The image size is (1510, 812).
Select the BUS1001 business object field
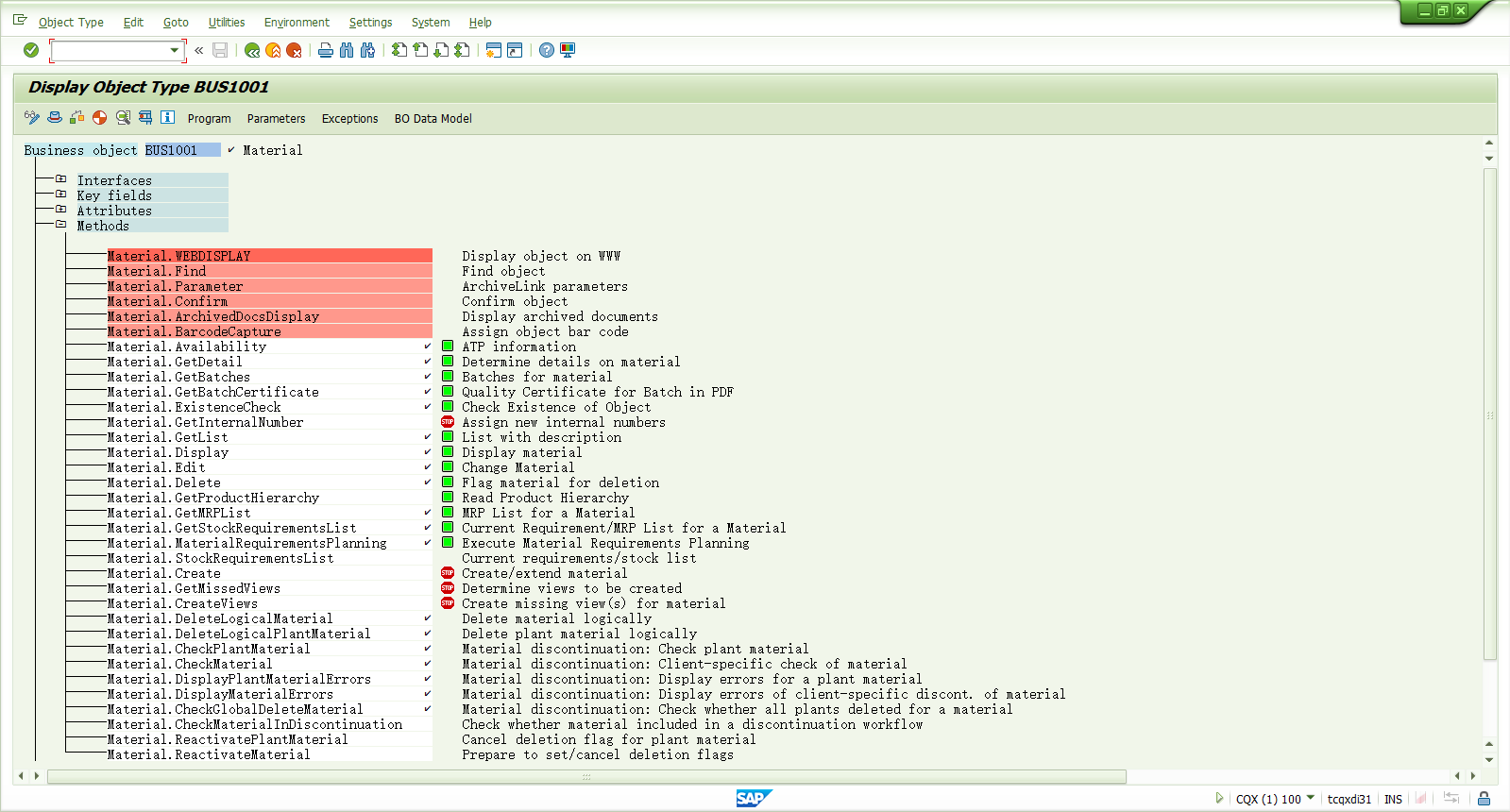point(182,150)
